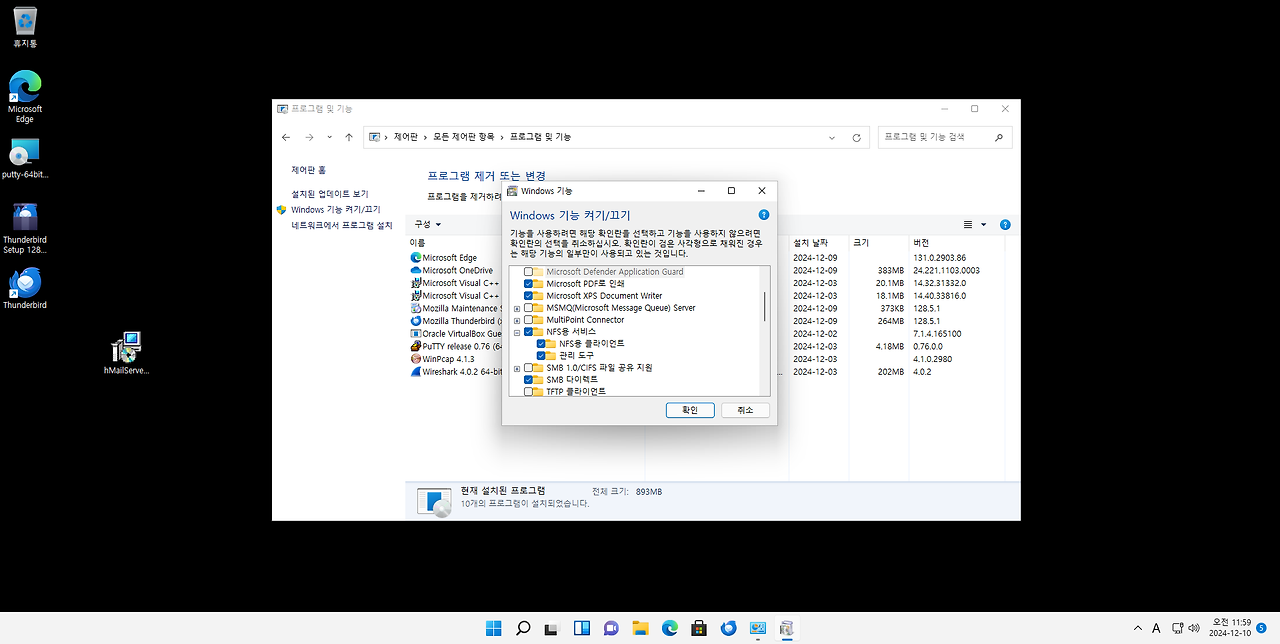Open 제어판 홈 link in sidebar
The height and width of the screenshot is (644, 1280).
(x=309, y=170)
